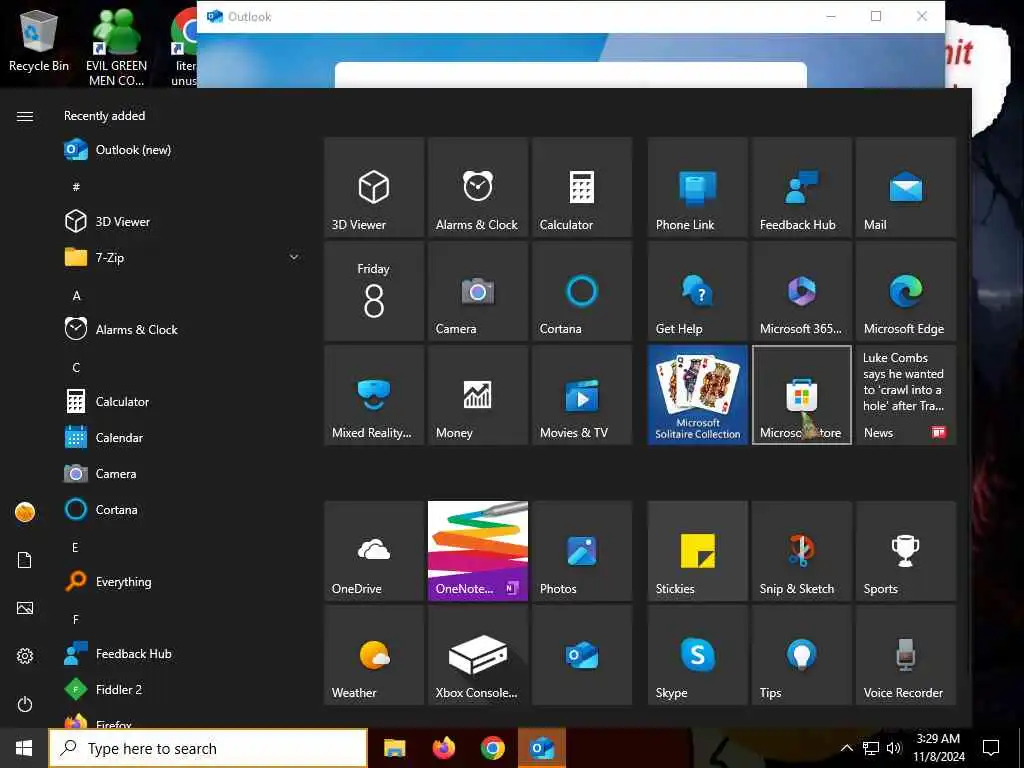The image size is (1024, 768).
Task: Open Pictures from Start sidebar
Action: point(25,608)
